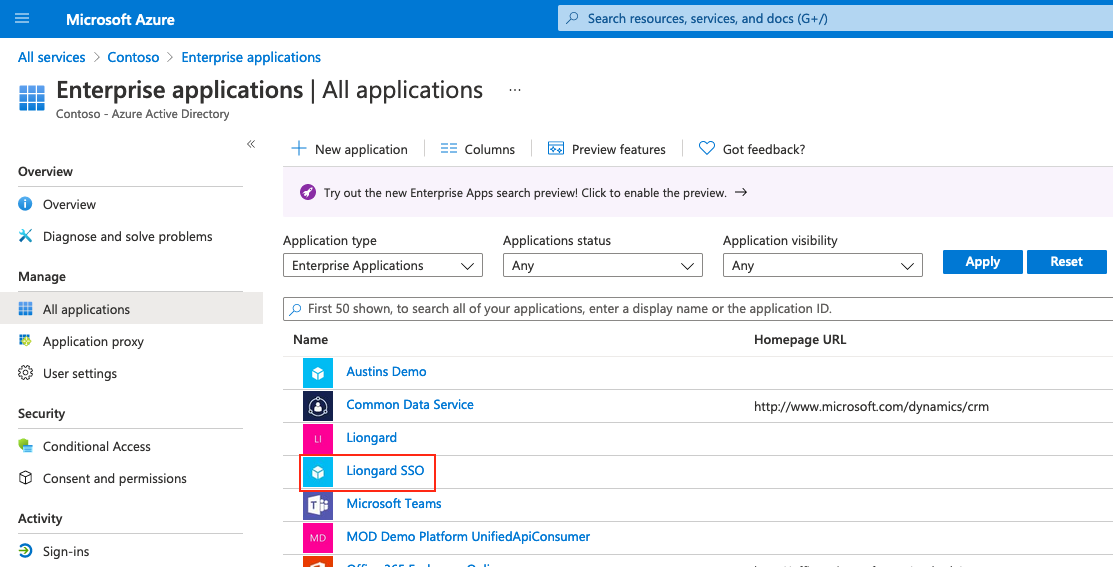Open the Austins Demo application
Screen dimensions: 1113x567
tap(386, 372)
